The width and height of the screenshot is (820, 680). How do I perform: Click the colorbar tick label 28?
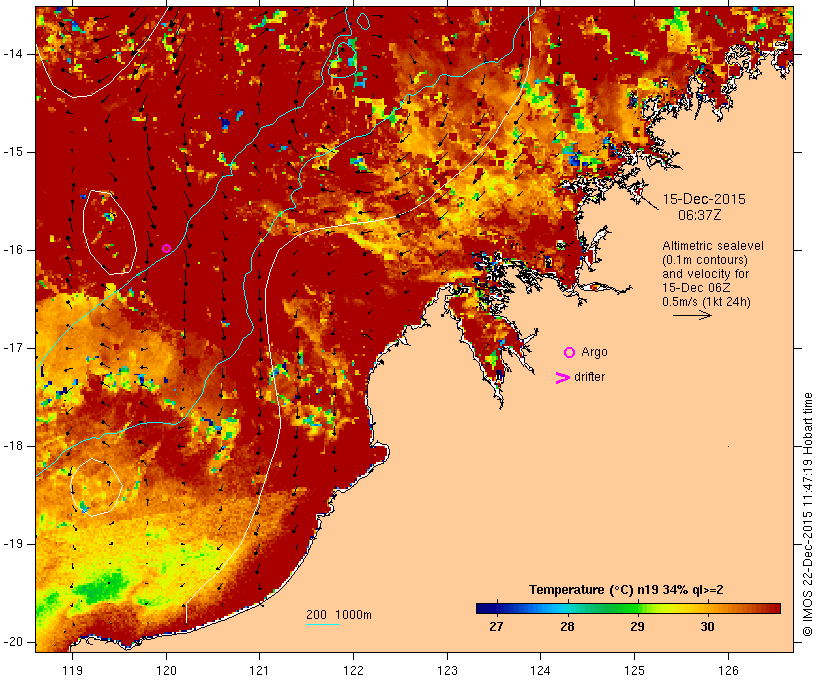coord(567,626)
